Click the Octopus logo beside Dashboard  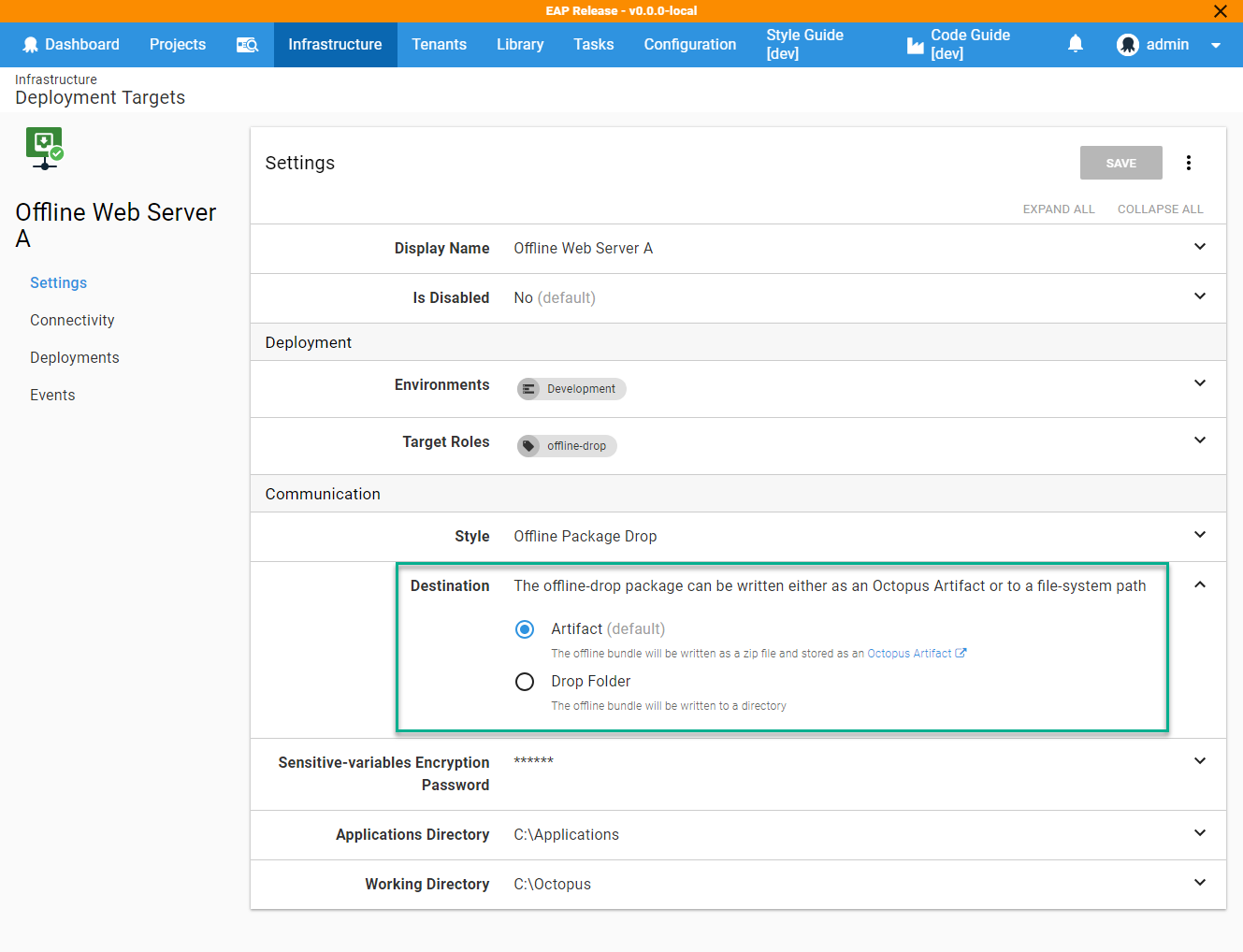click(x=31, y=45)
